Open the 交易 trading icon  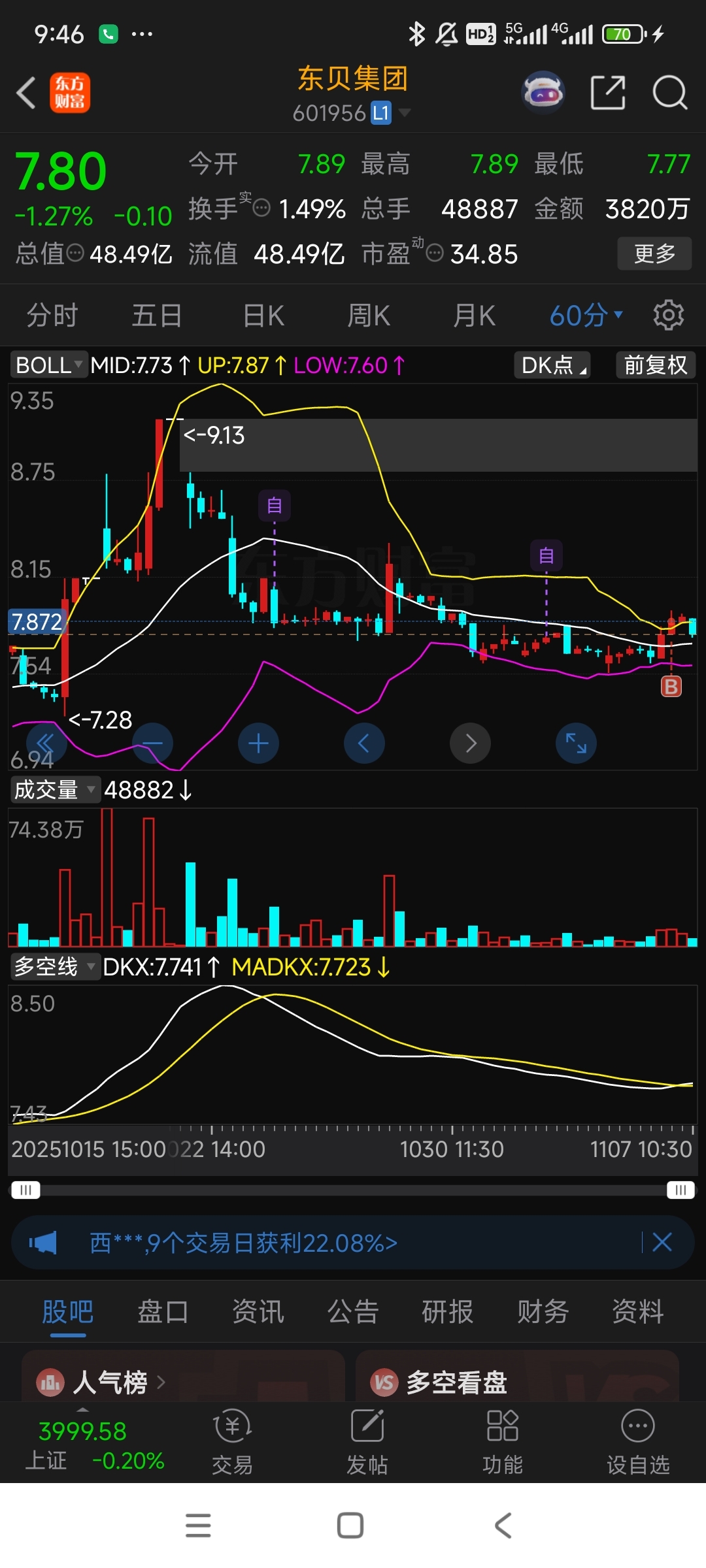(232, 1442)
